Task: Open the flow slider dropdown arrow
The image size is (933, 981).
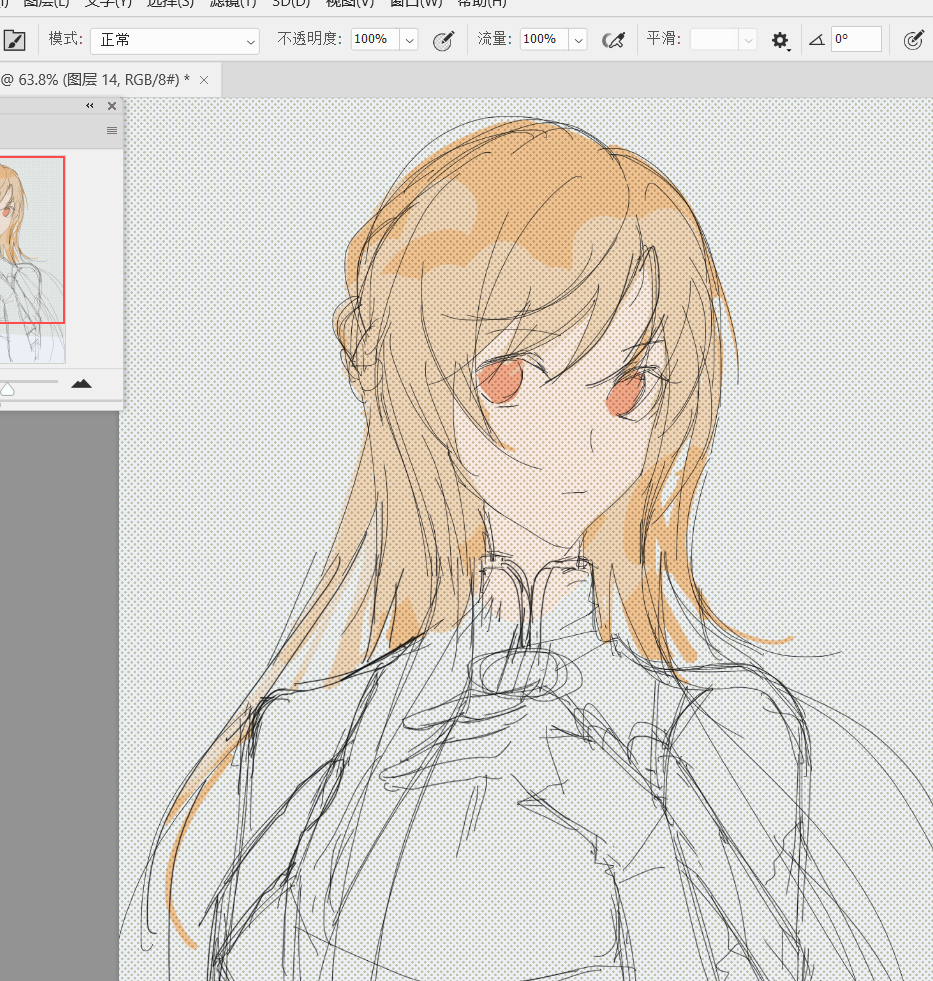Action: pyautogui.click(x=578, y=40)
